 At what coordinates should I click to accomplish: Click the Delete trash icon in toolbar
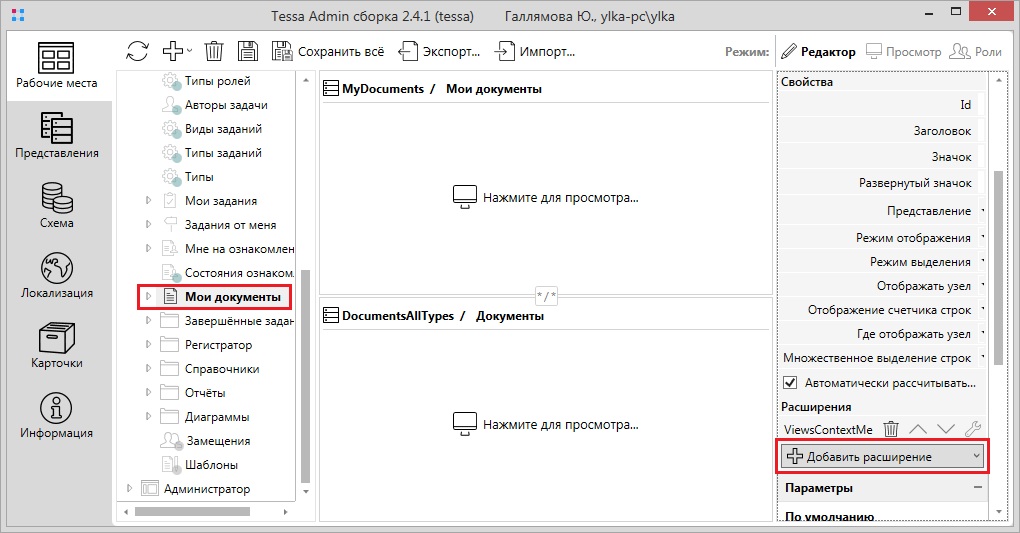click(214, 51)
